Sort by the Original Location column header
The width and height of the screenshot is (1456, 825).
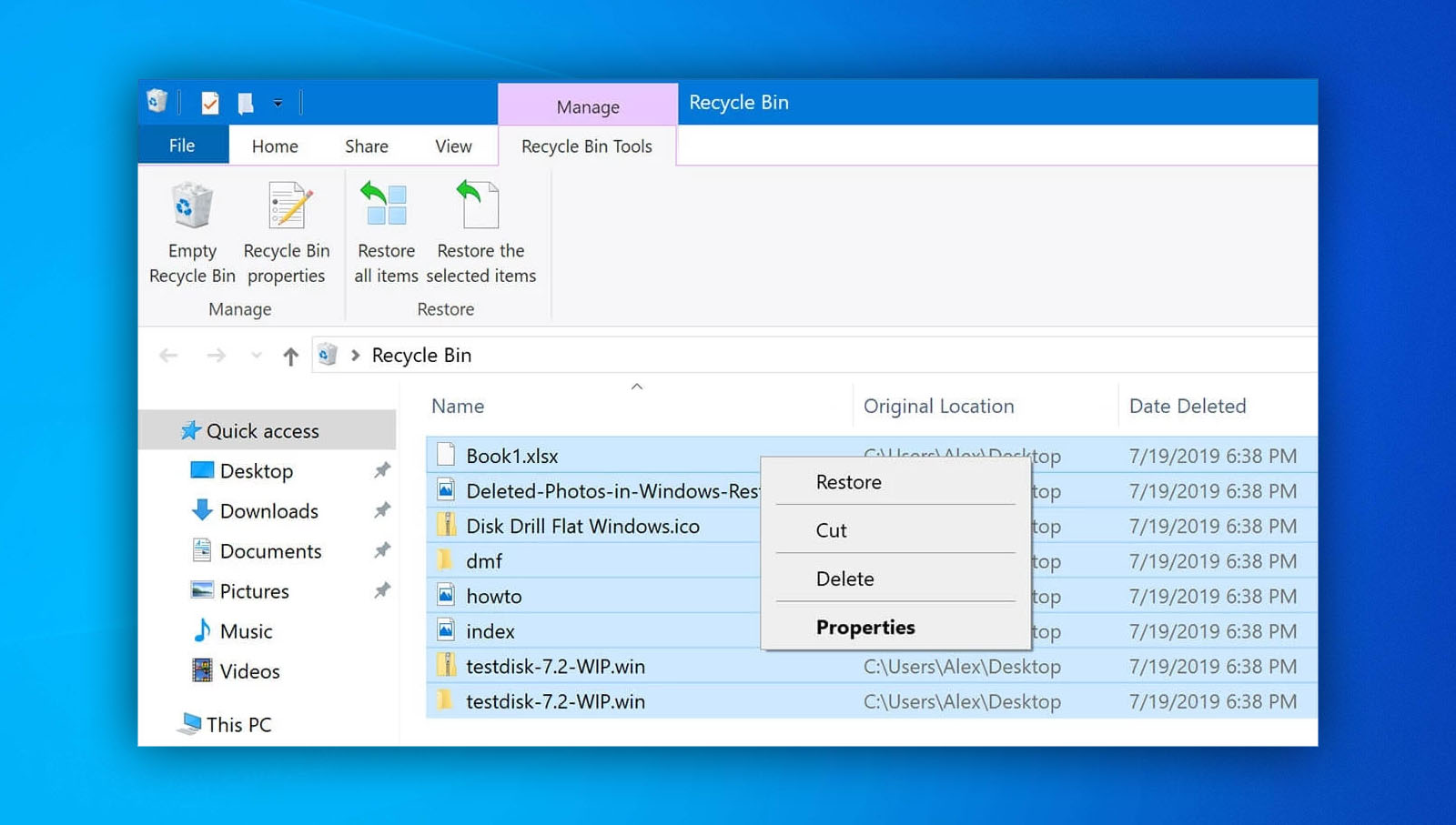click(x=938, y=407)
